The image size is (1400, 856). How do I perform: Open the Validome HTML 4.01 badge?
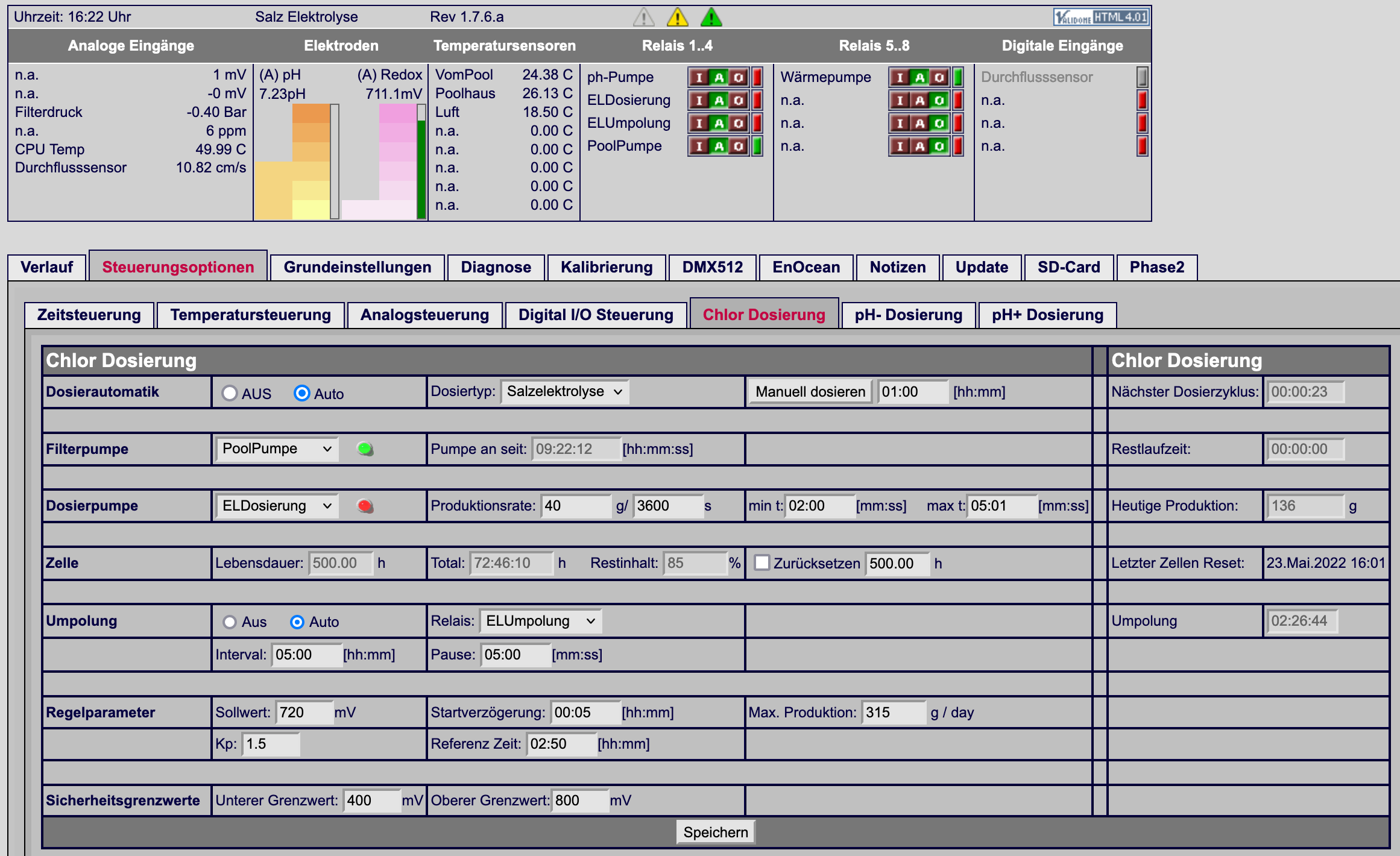1101,17
